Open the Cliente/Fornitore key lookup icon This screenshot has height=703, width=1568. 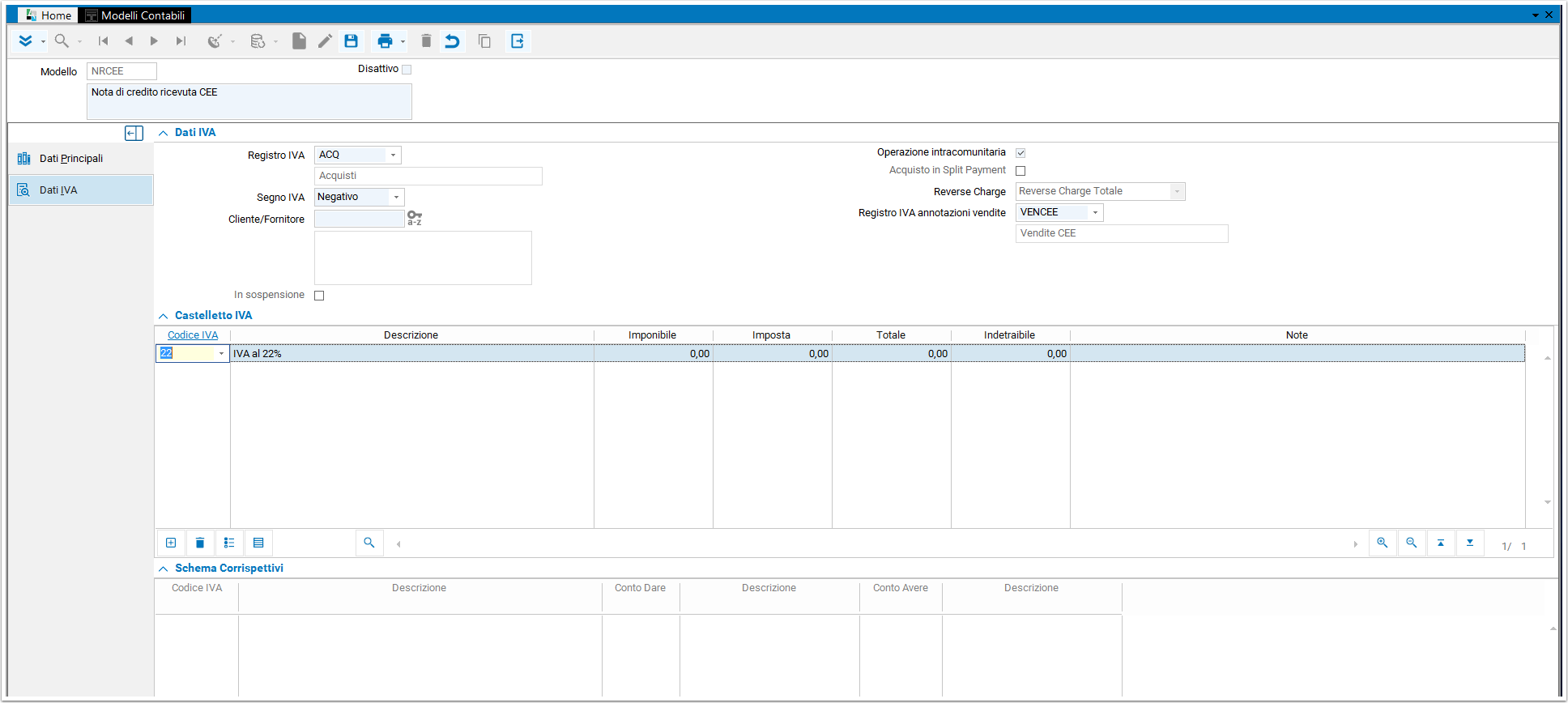pyautogui.click(x=415, y=219)
